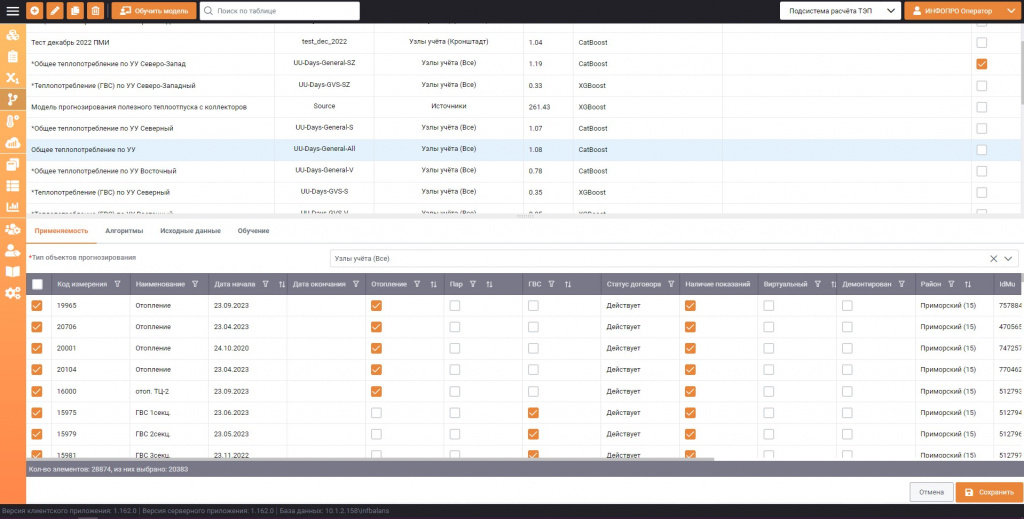Select the Общее теплопотребление по УУ row

524,149
